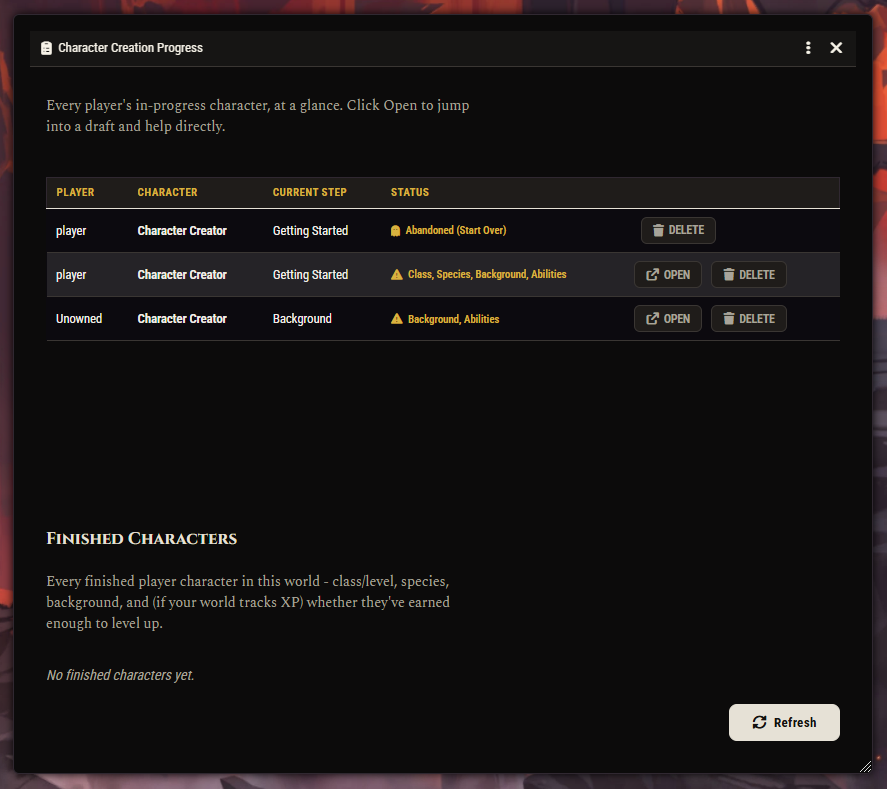Click the ghost icon beside Abandoned status
This screenshot has width=887, height=789.
pos(395,231)
